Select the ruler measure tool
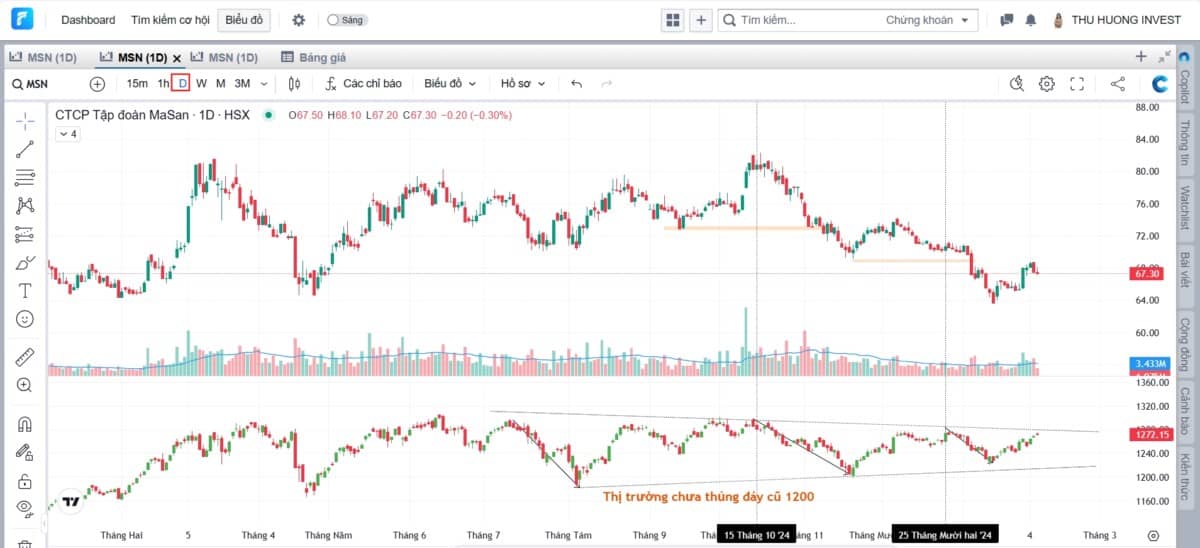The height and width of the screenshot is (548, 1200). point(25,357)
